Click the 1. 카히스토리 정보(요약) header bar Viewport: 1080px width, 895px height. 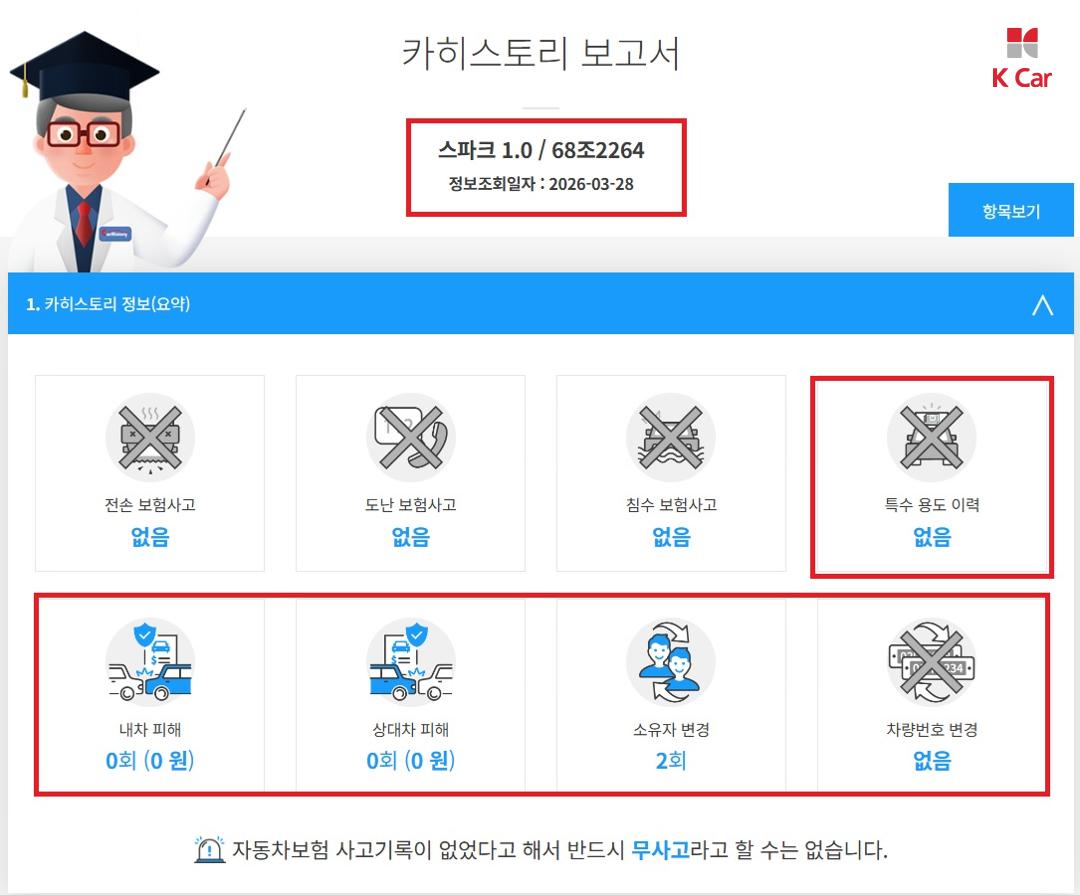pyautogui.click(x=541, y=303)
